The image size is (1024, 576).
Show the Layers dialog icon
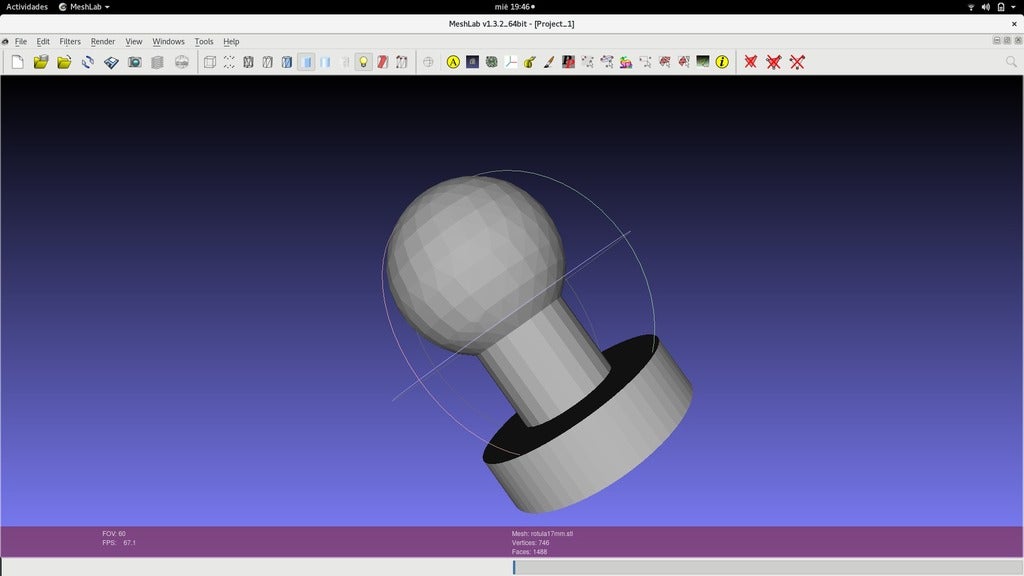click(157, 62)
